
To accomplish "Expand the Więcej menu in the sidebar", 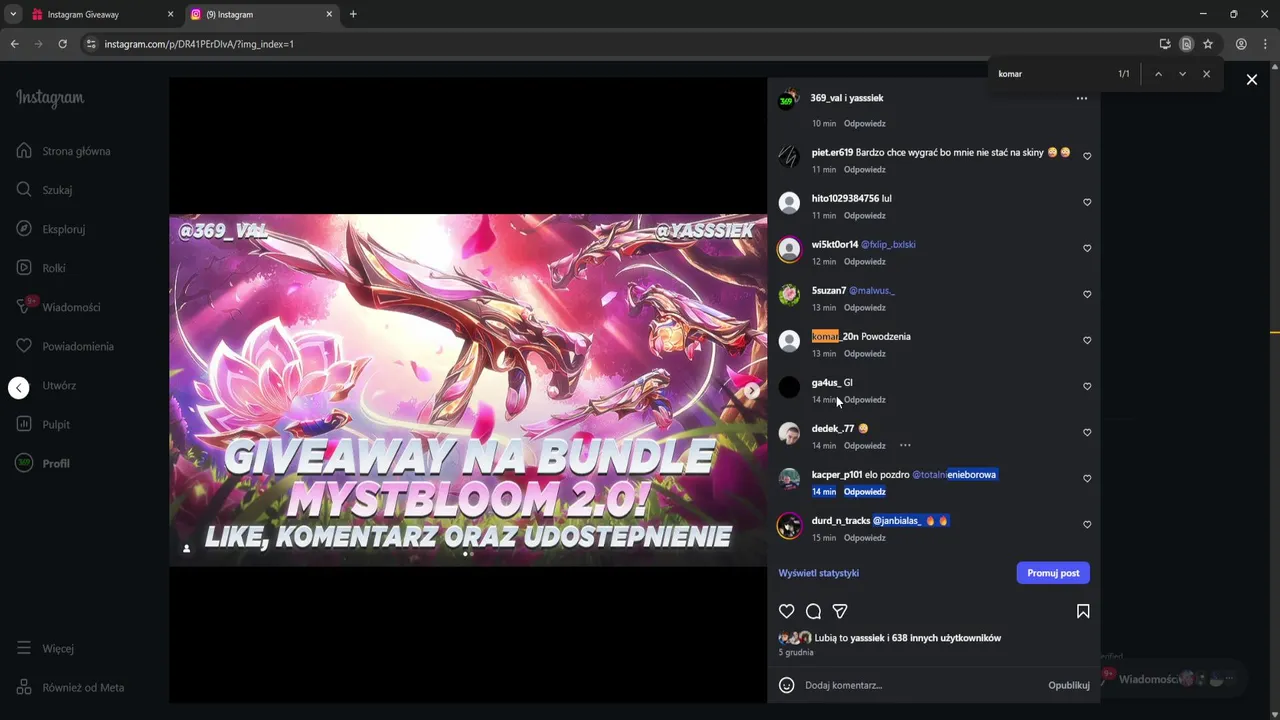I will (45, 648).
